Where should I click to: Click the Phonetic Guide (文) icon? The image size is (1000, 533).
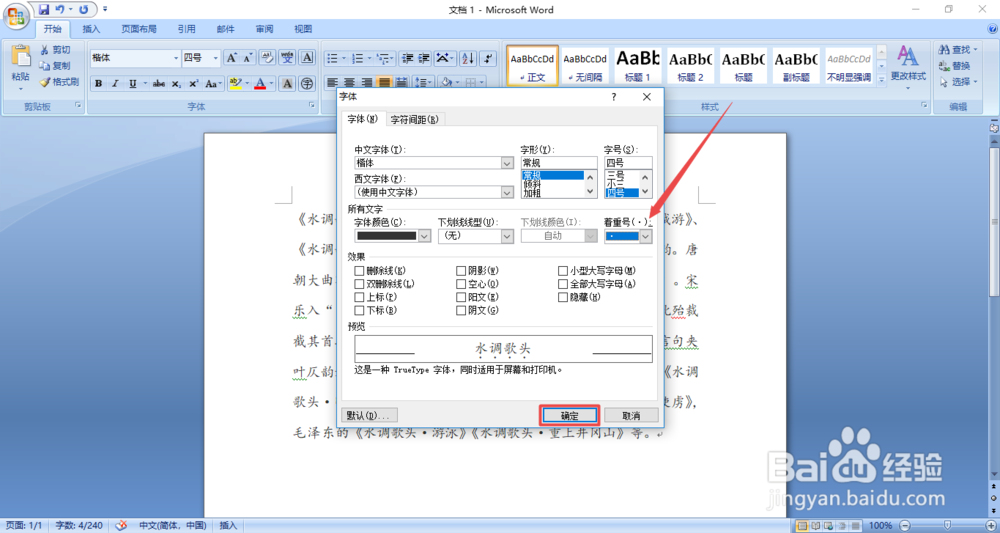click(x=288, y=58)
